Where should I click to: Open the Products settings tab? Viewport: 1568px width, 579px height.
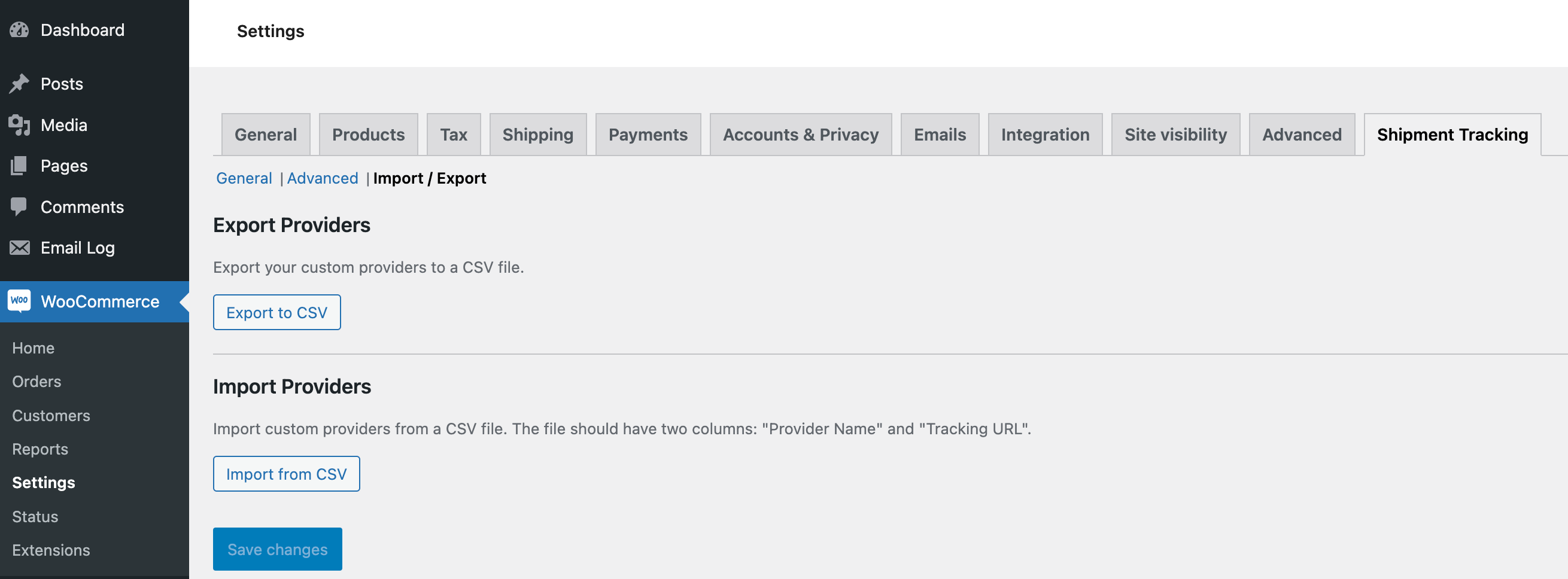[367, 135]
